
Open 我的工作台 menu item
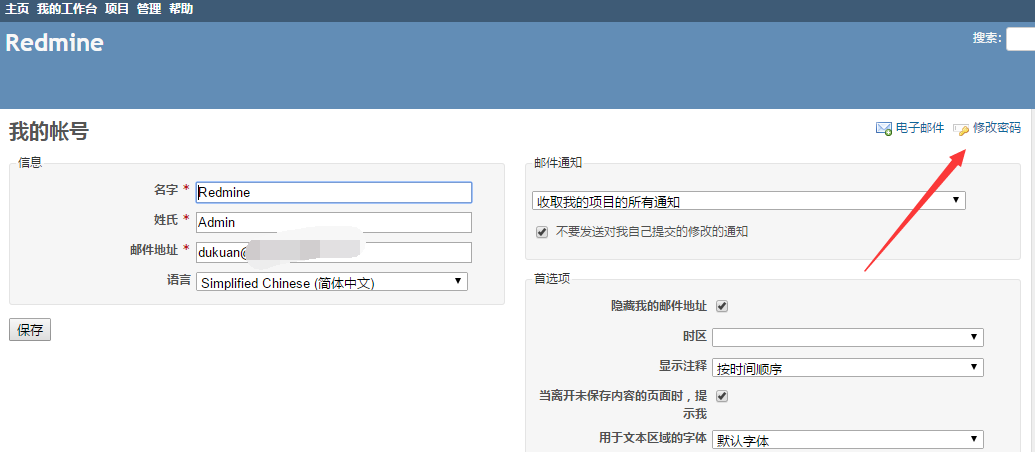pyautogui.click(x=67, y=9)
